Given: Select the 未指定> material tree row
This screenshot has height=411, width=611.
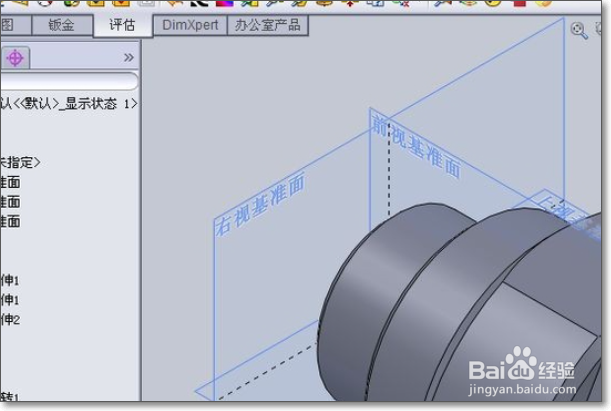Looking at the screenshot, I should (x=20, y=162).
